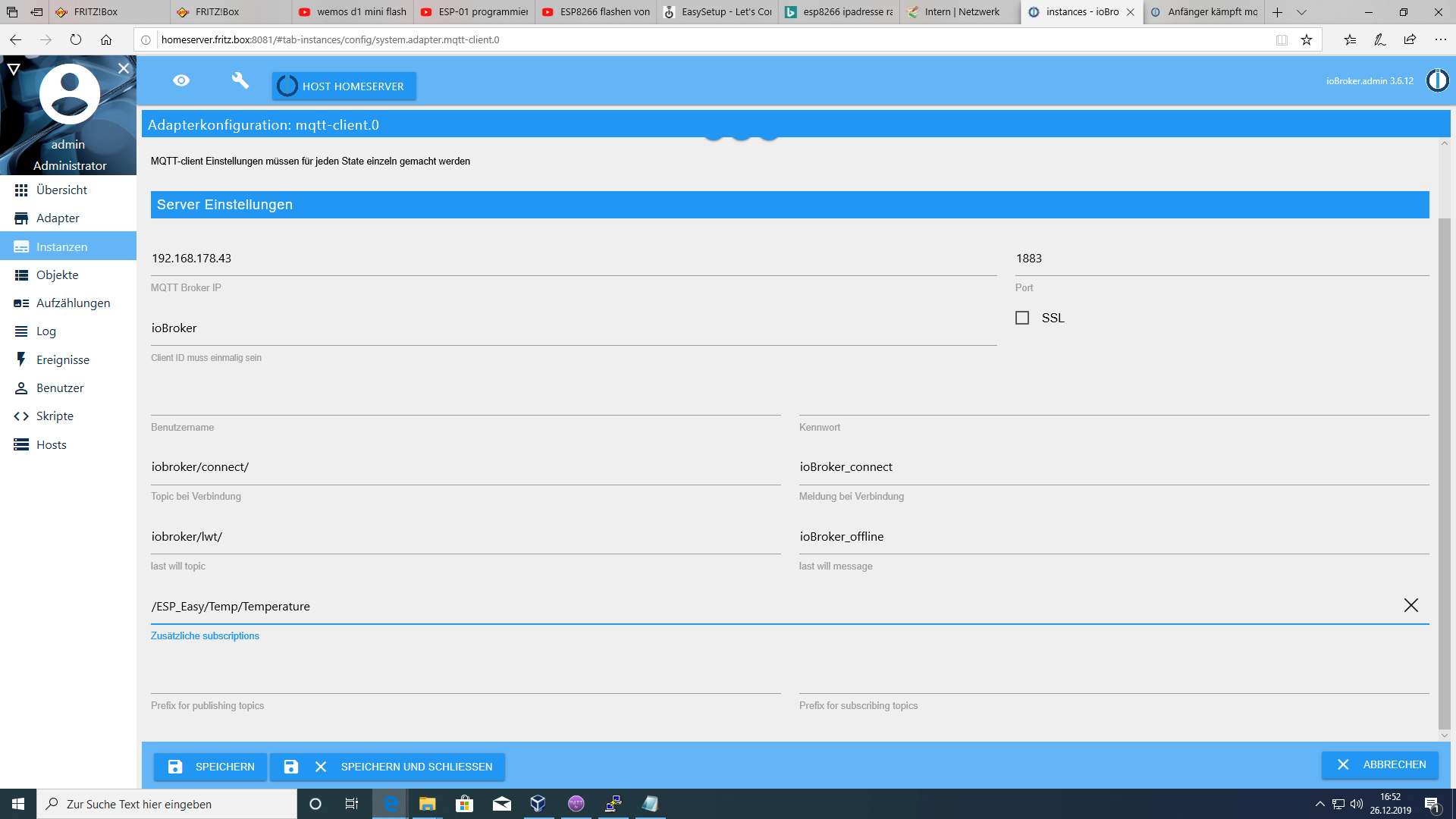
Task: Click the Host Homeserver button
Action: [x=344, y=86]
